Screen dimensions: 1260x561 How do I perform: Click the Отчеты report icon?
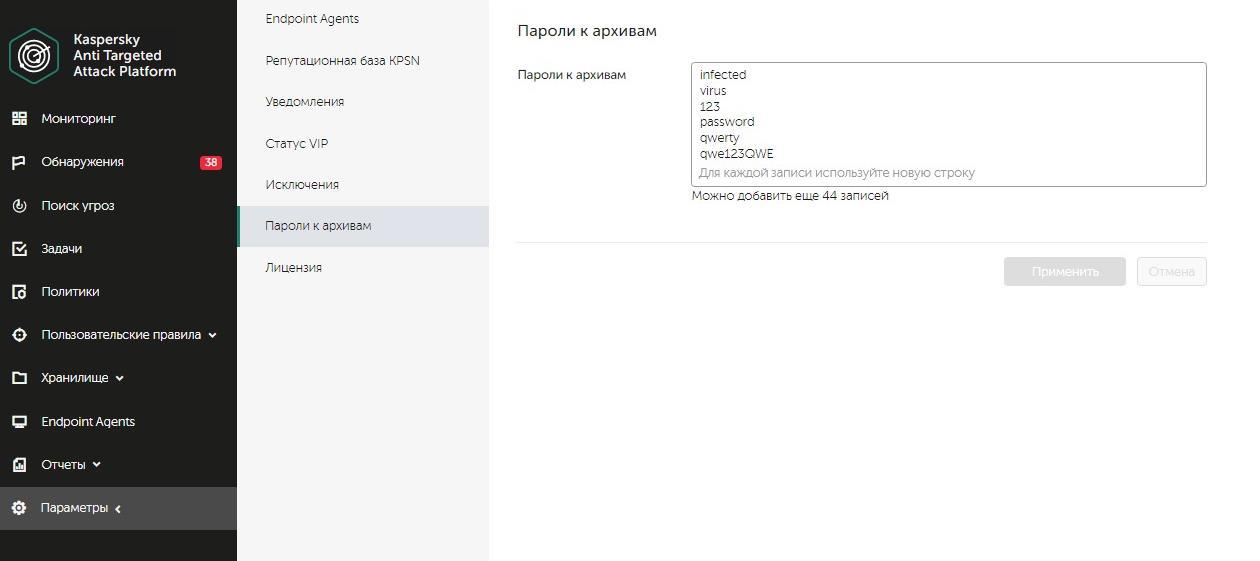(x=19, y=465)
